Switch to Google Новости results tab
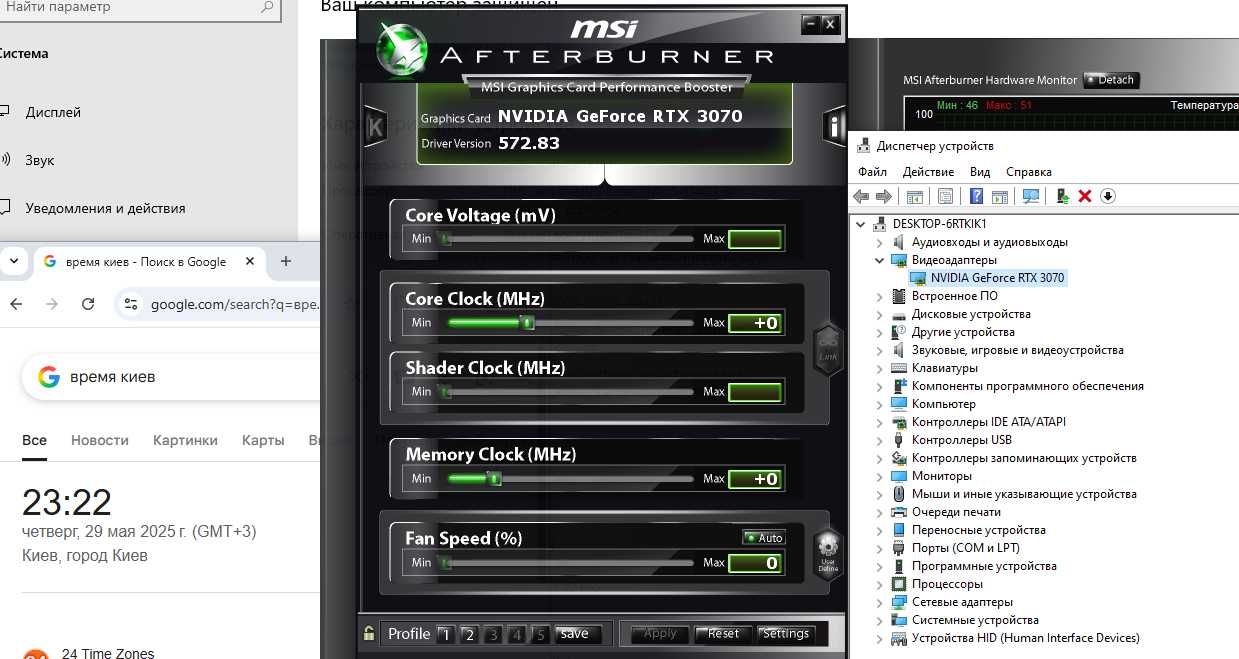The image size is (1239, 659). click(100, 440)
